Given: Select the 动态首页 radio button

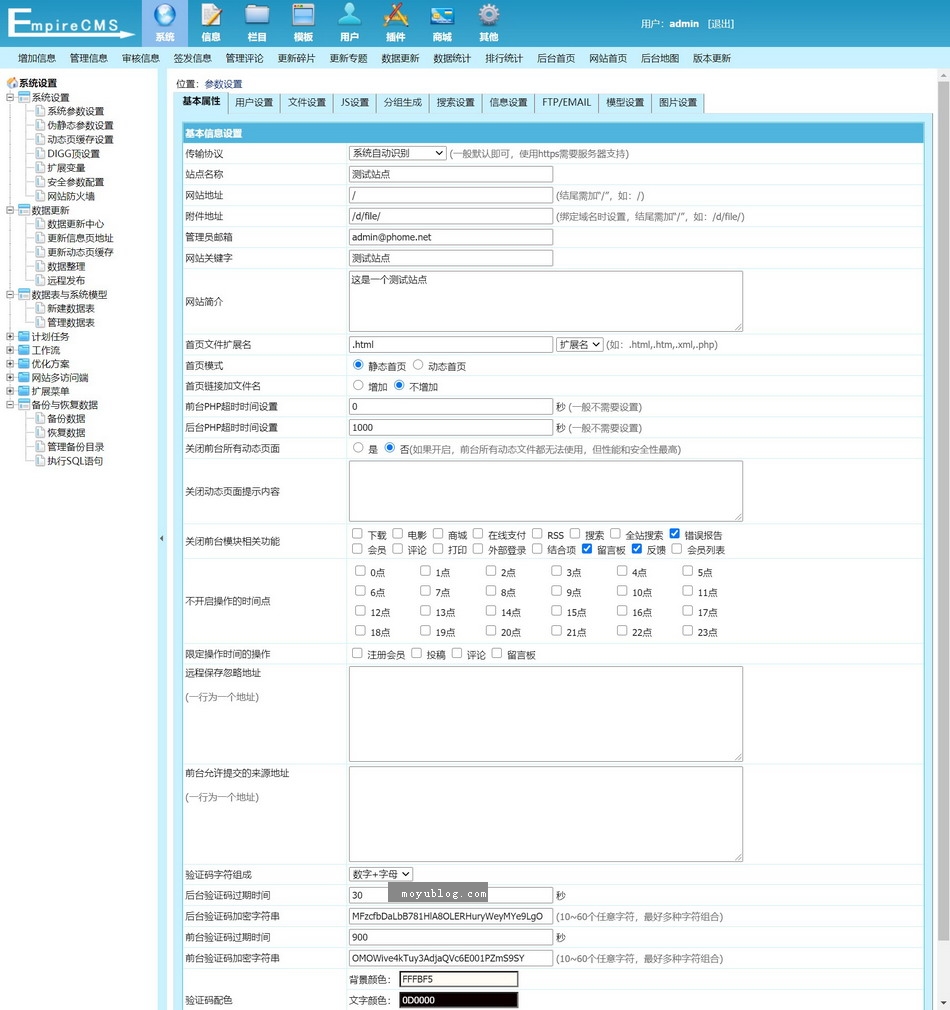Looking at the screenshot, I should [418, 365].
